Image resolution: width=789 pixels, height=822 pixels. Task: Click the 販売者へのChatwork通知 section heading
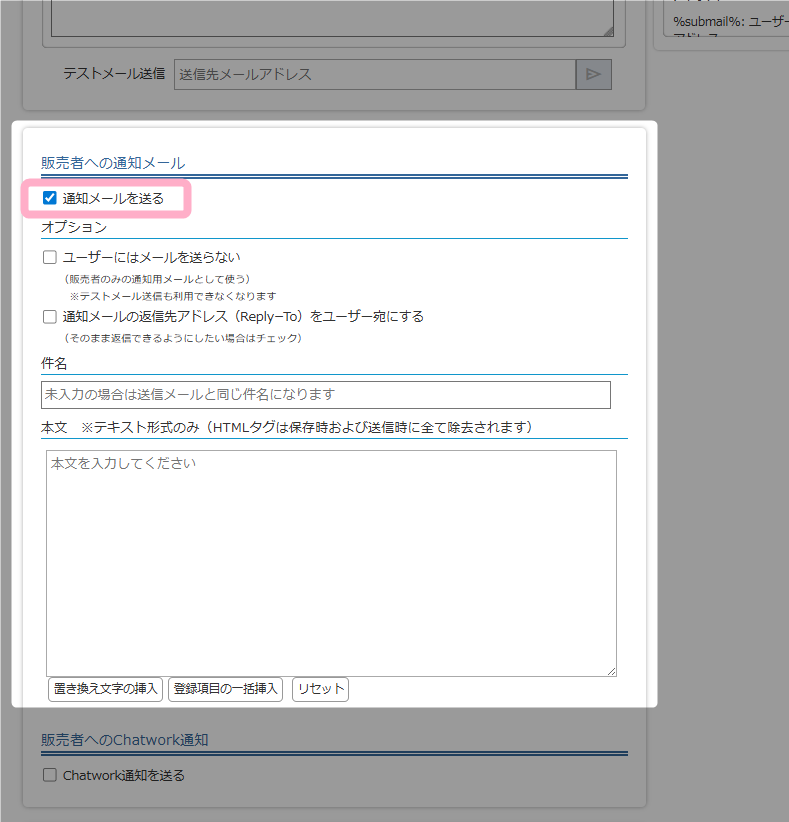click(125, 740)
